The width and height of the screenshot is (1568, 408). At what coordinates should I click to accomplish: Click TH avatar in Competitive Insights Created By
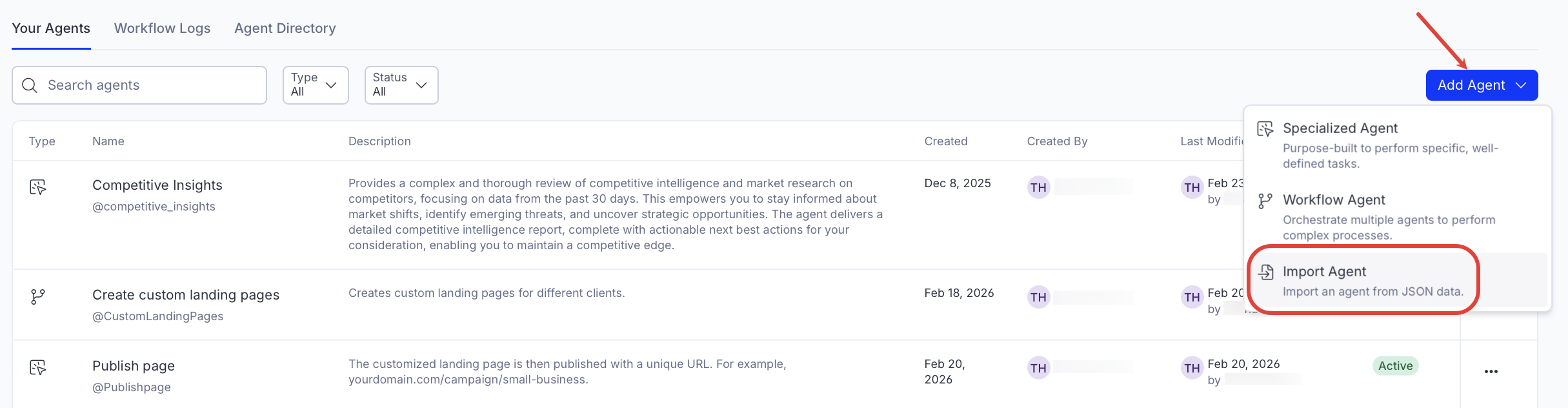point(1038,187)
